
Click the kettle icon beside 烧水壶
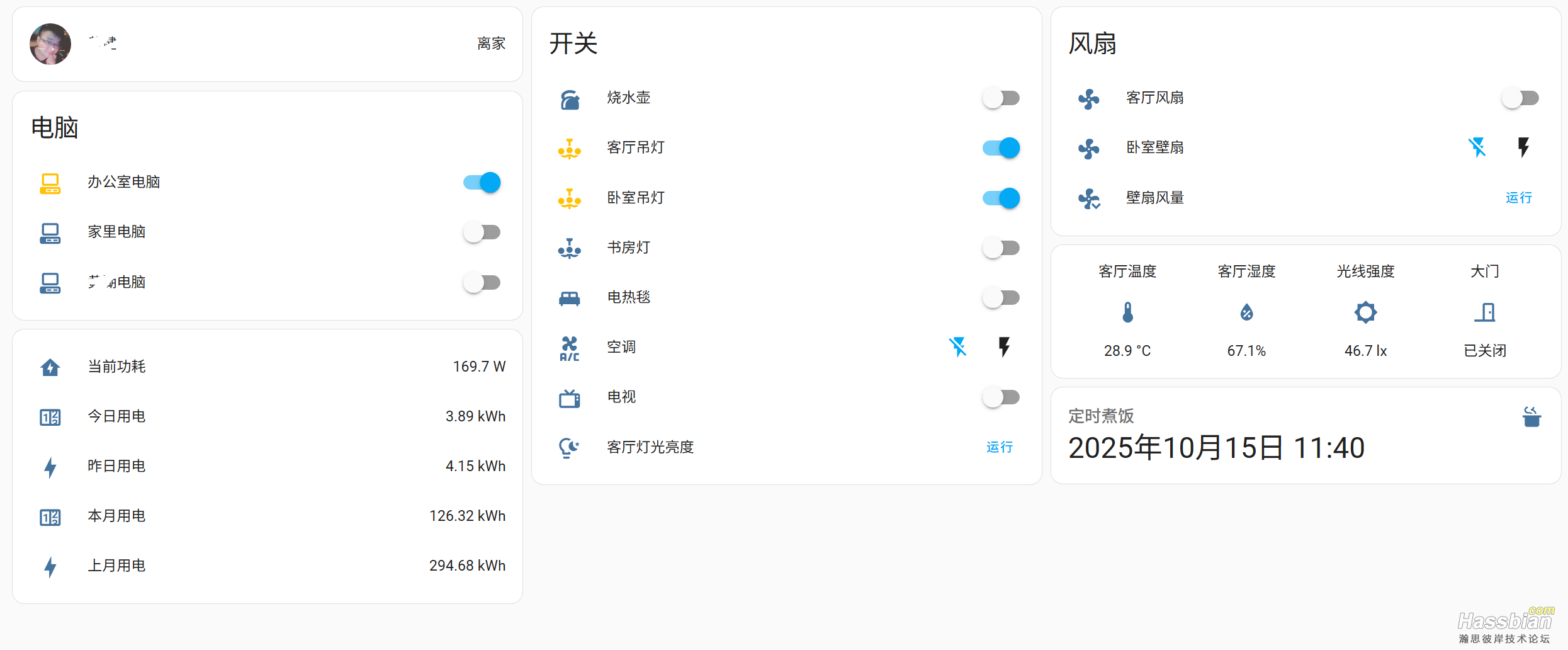click(x=570, y=99)
